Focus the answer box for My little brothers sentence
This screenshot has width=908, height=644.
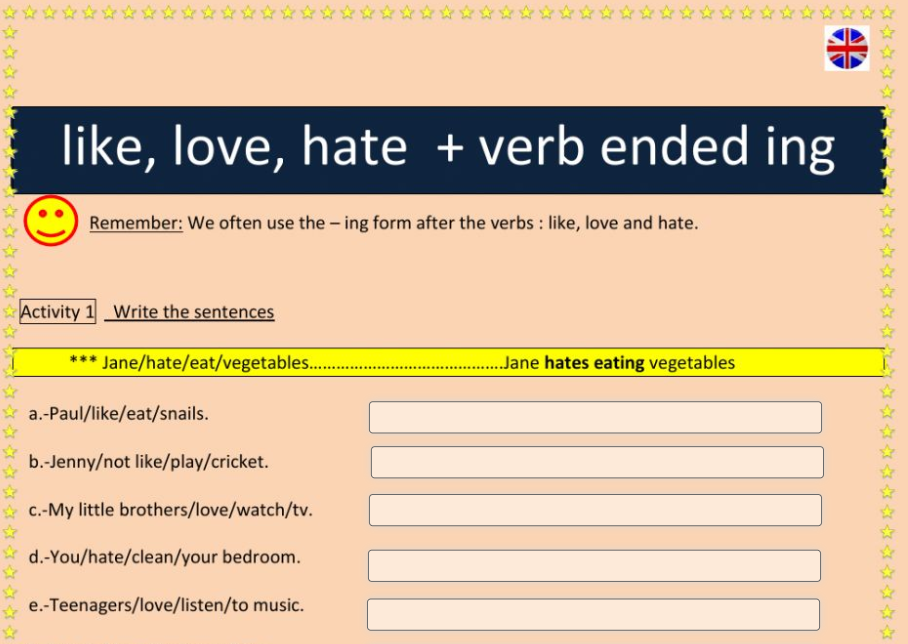[x=595, y=510]
